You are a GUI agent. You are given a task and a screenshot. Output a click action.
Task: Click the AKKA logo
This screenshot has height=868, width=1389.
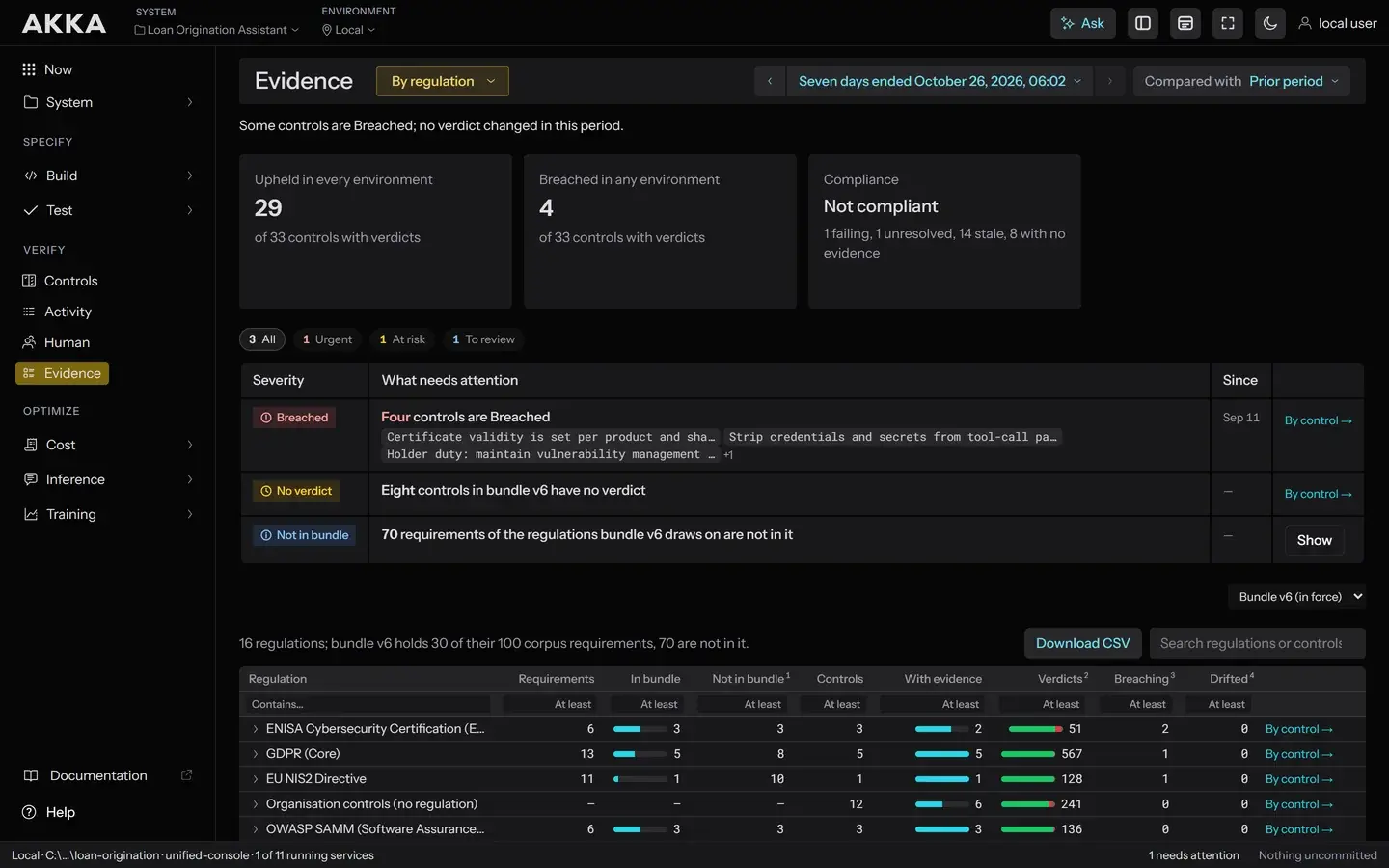64,23
